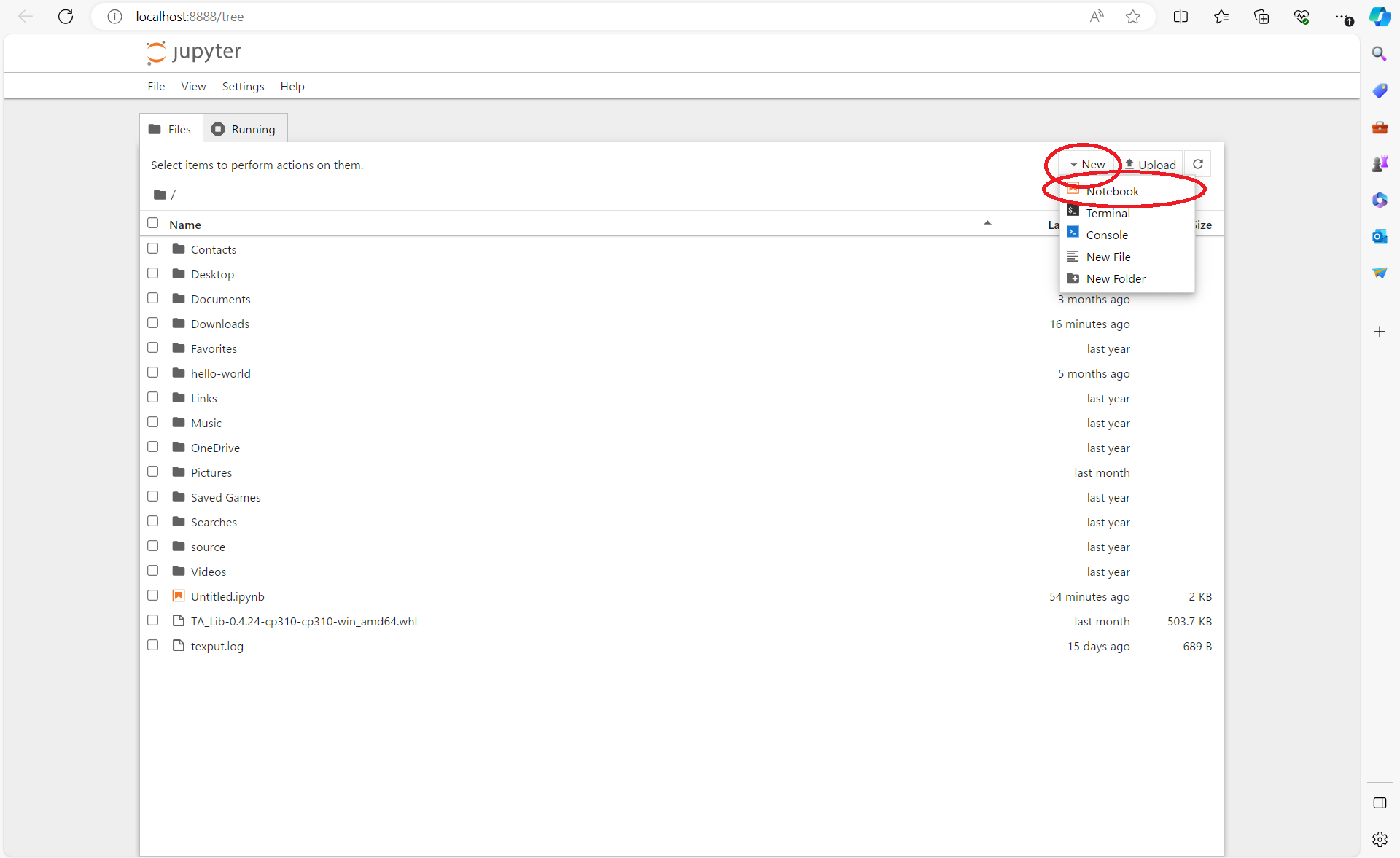1400x858 pixels.
Task: Select New File from the menu
Action: [x=1108, y=257]
